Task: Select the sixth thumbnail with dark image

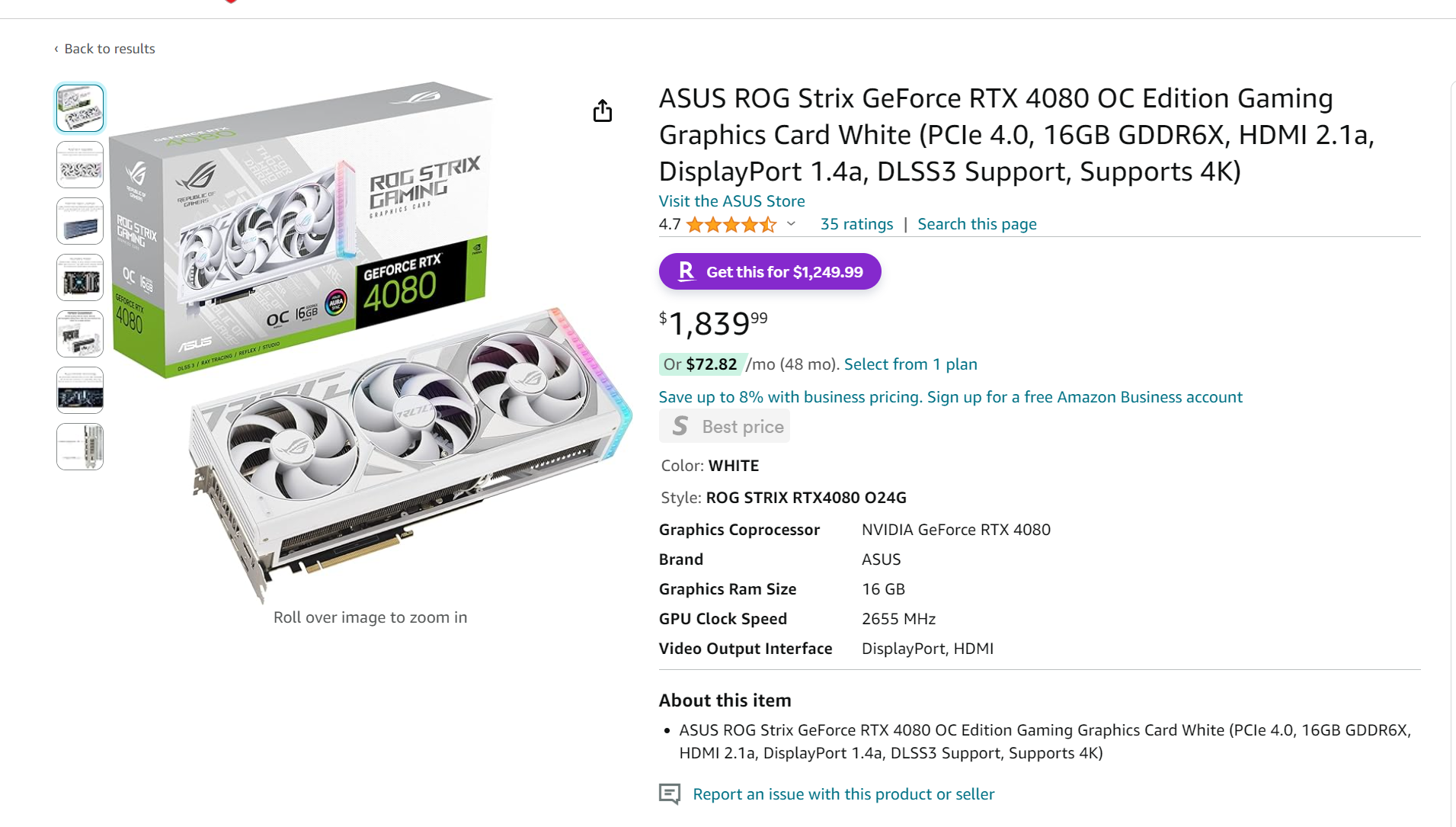Action: (x=80, y=390)
